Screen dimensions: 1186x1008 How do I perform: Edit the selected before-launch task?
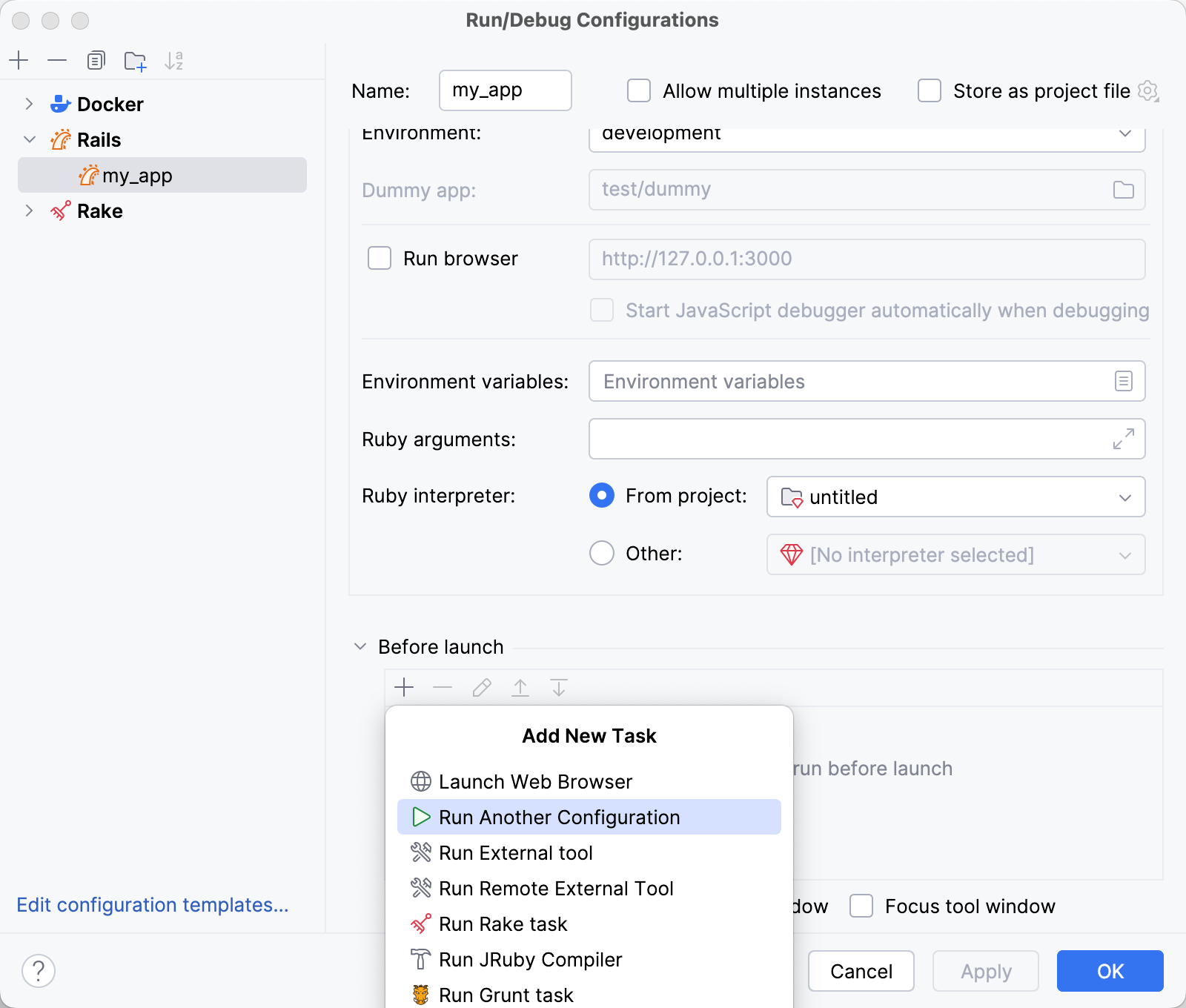tap(481, 687)
